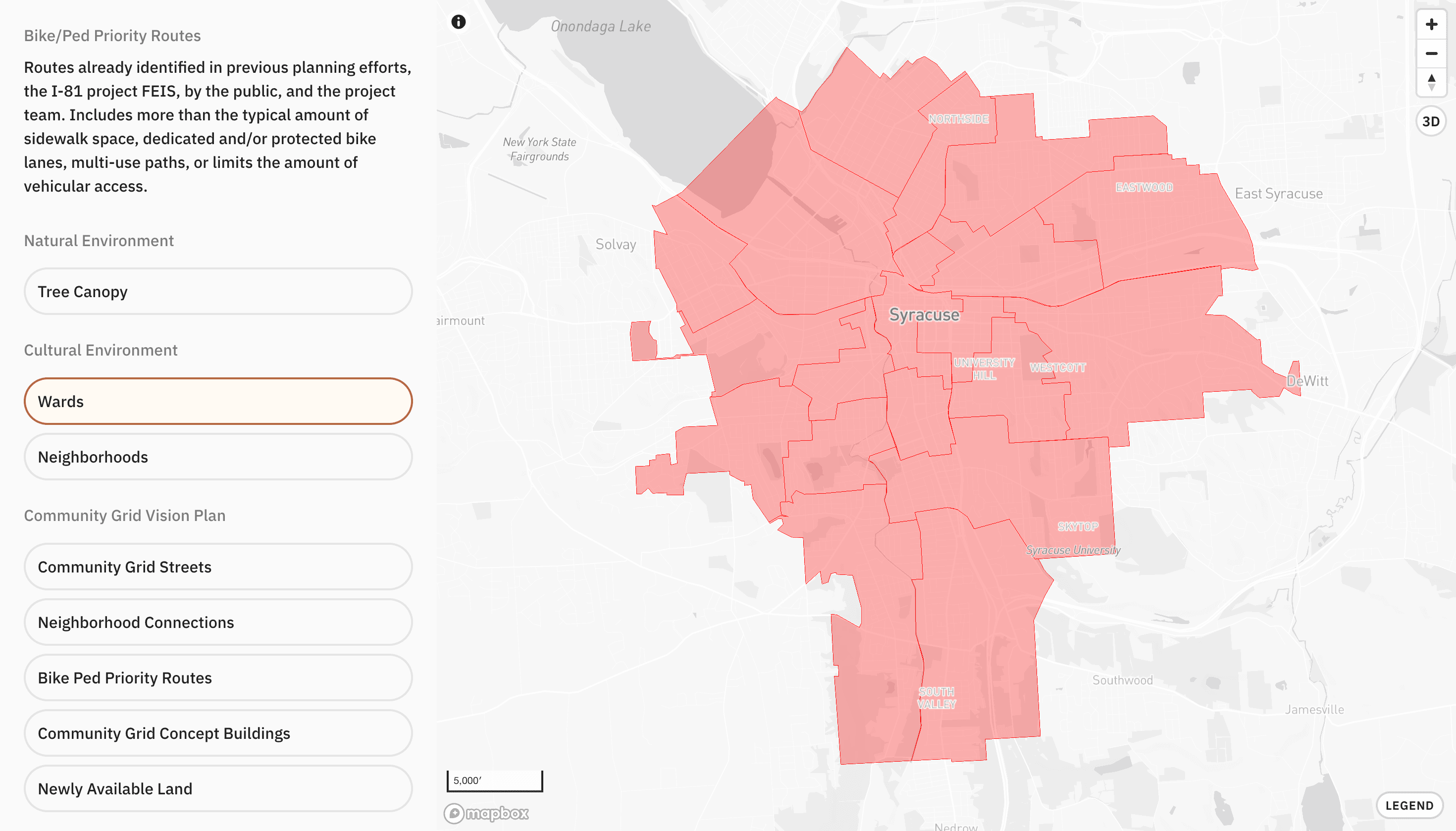The height and width of the screenshot is (831, 1456).
Task: Reset map bearing with compass icon
Action: (1431, 82)
